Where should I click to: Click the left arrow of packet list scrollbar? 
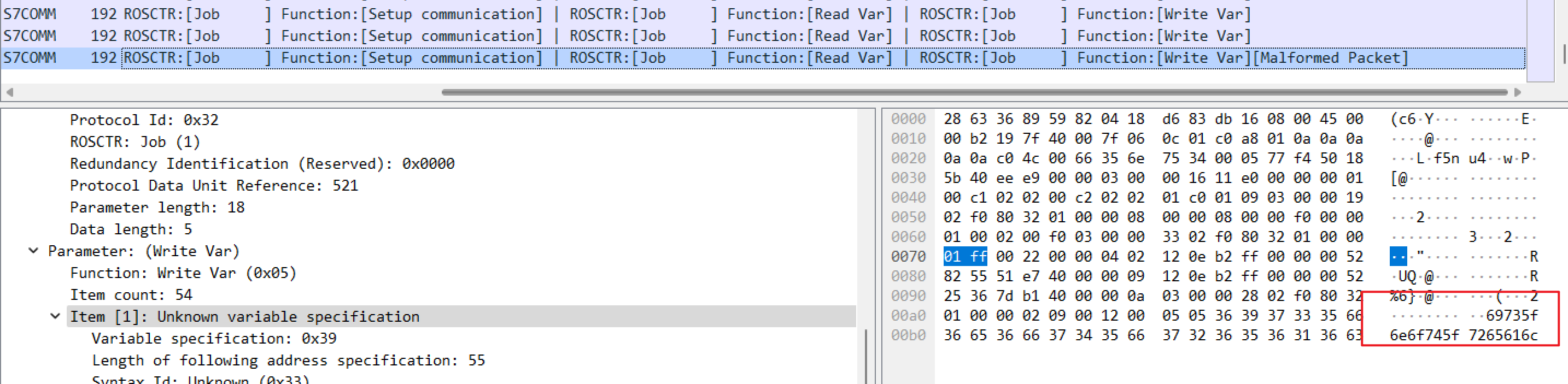pos(10,92)
